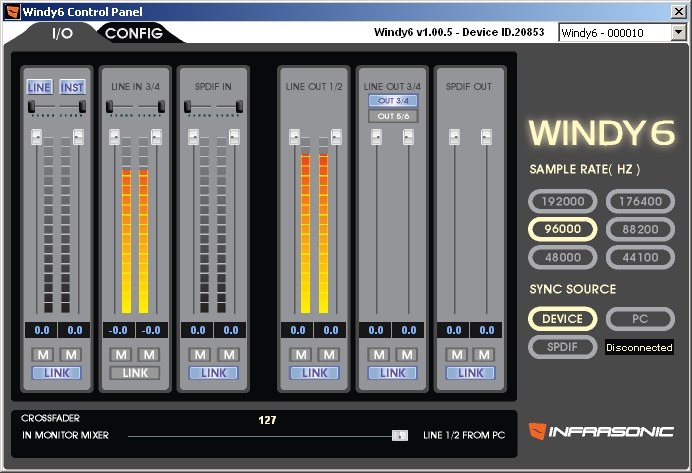Toggle the LINE input mode button
The width and height of the screenshot is (692, 473).
point(39,87)
